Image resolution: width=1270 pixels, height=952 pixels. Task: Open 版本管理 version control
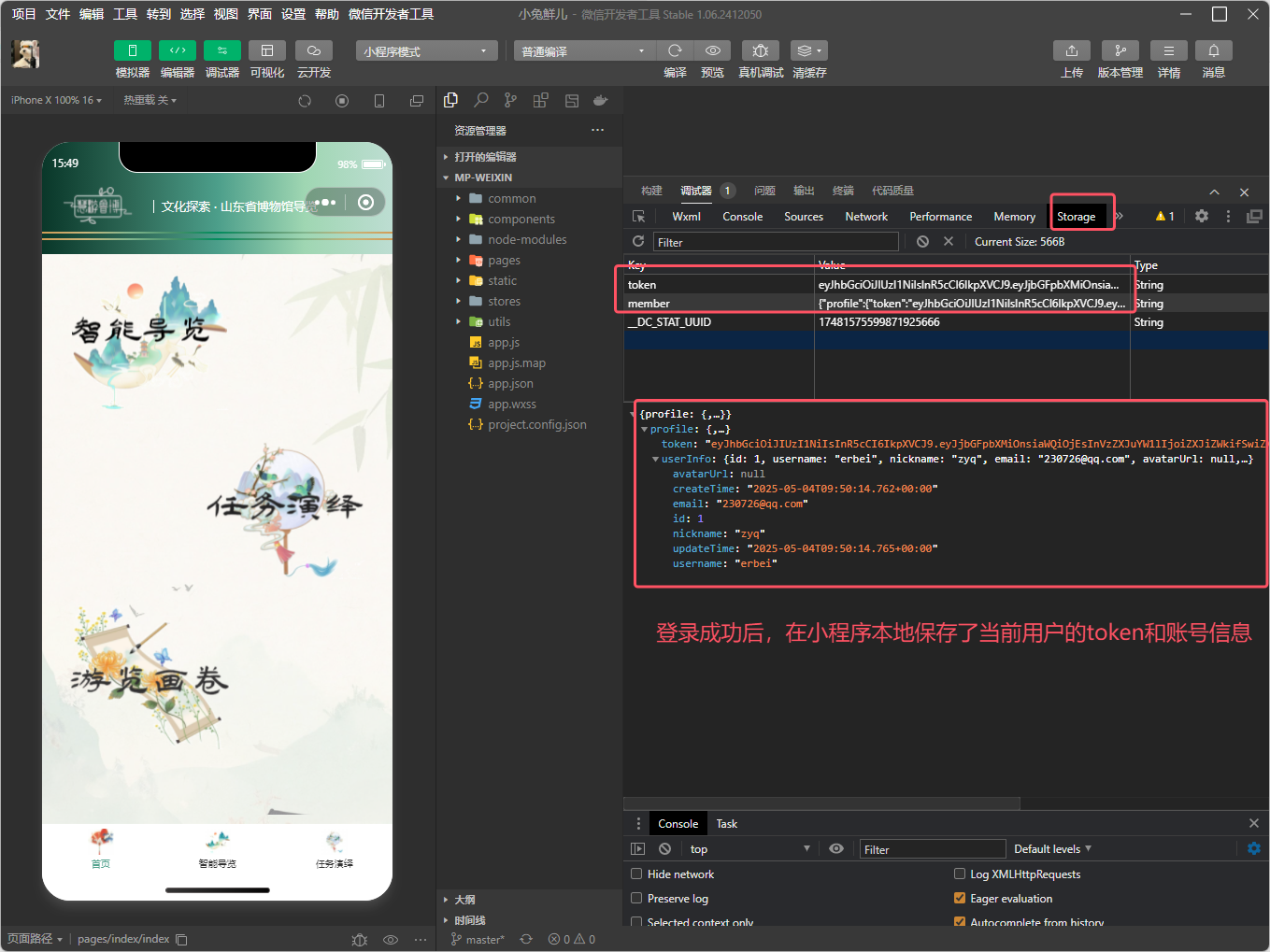click(x=1120, y=50)
